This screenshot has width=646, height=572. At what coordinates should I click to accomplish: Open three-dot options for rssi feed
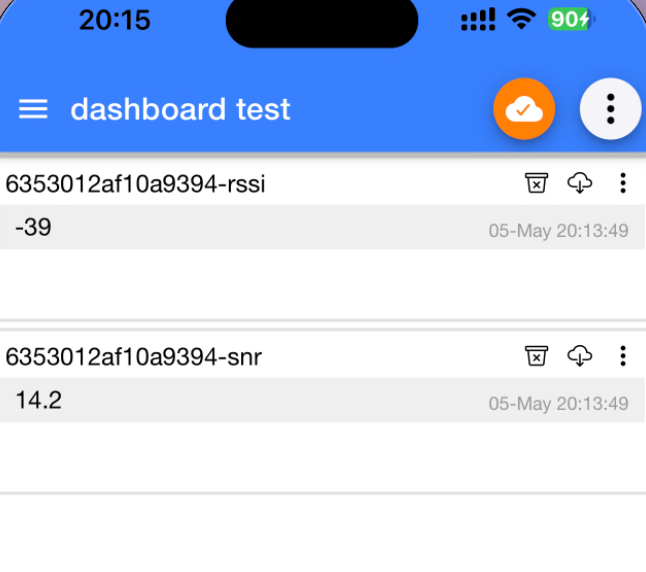point(623,183)
